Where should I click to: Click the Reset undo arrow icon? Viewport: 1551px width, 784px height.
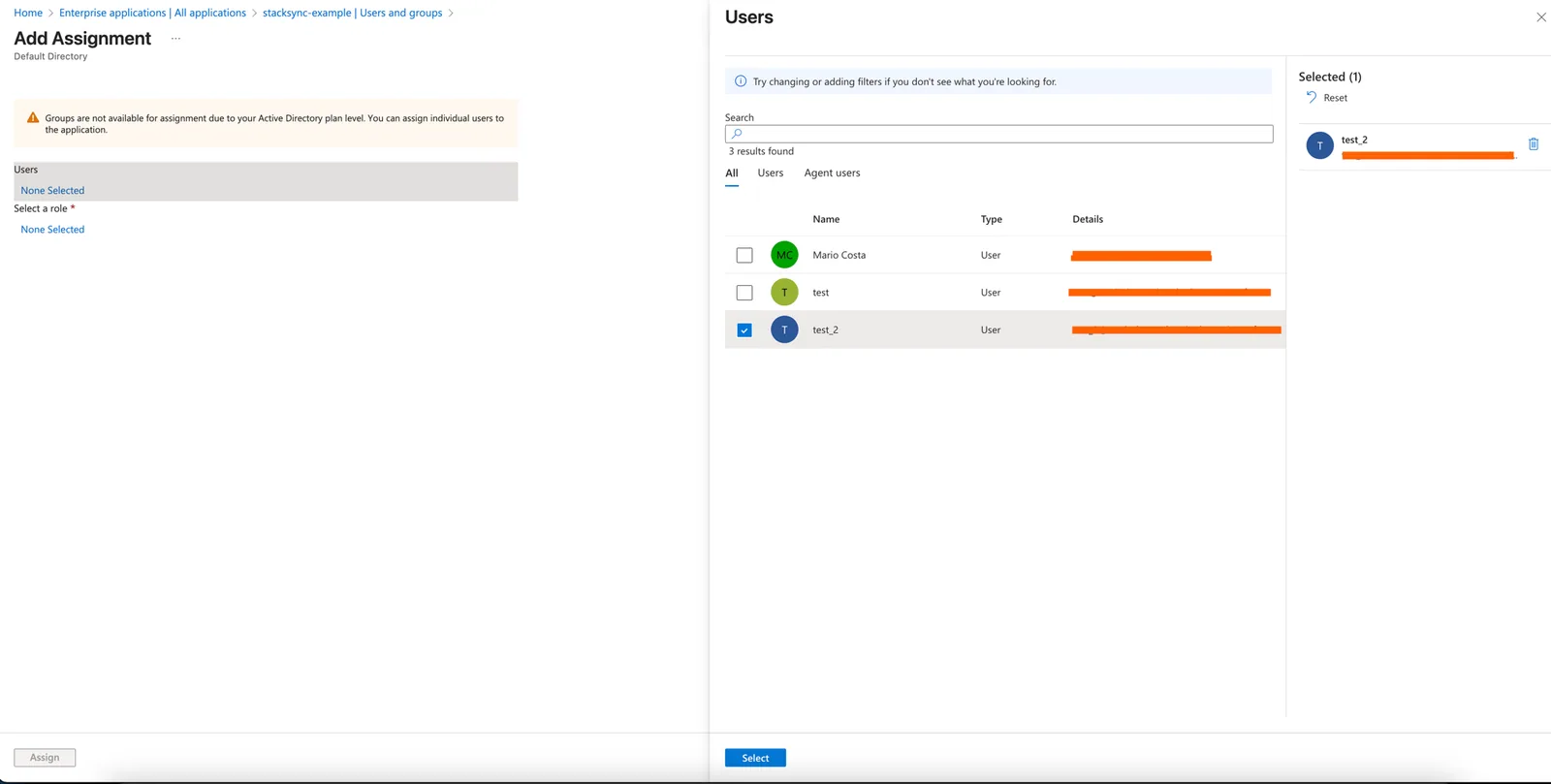(1312, 97)
